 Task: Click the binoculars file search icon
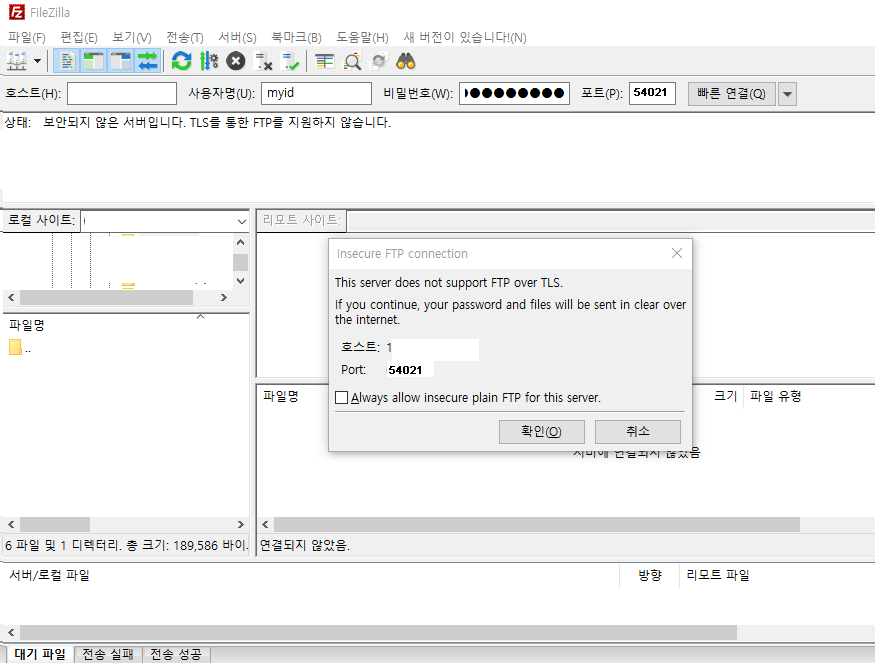405,61
